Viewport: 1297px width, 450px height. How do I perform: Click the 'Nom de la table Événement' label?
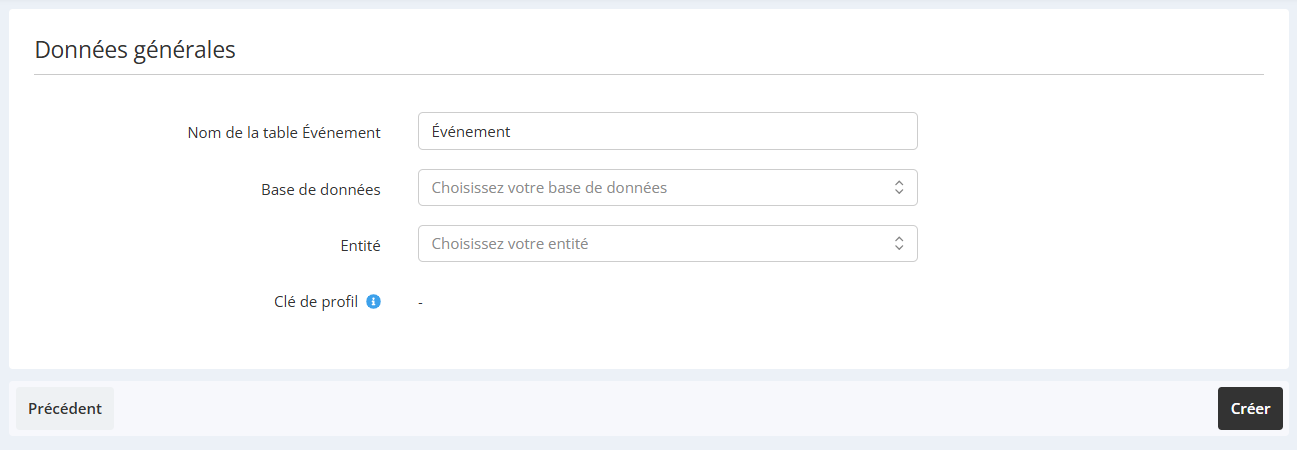284,132
